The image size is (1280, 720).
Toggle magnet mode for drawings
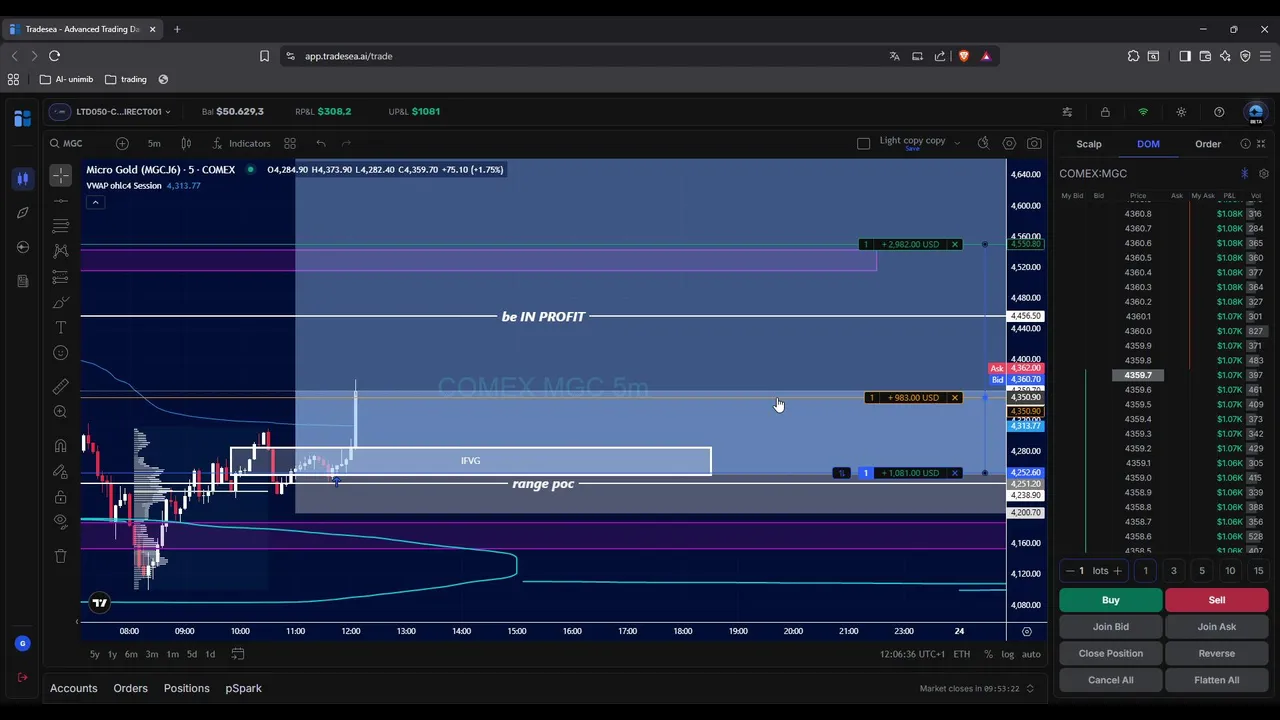(61, 446)
